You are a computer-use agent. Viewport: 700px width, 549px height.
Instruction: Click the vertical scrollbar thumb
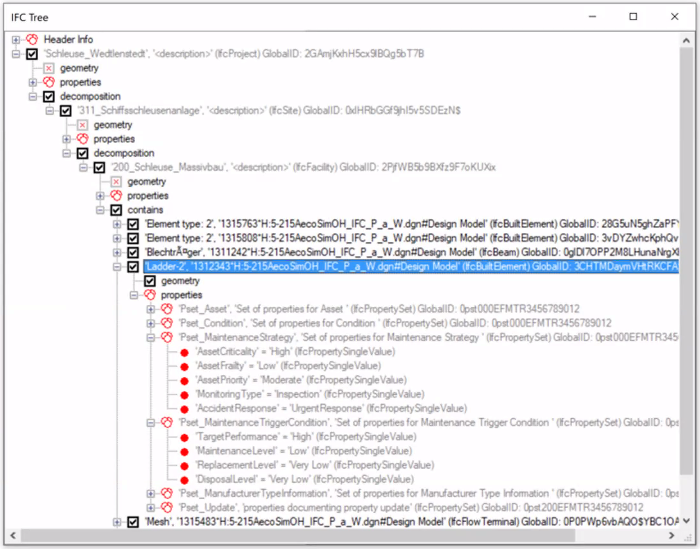point(686,261)
